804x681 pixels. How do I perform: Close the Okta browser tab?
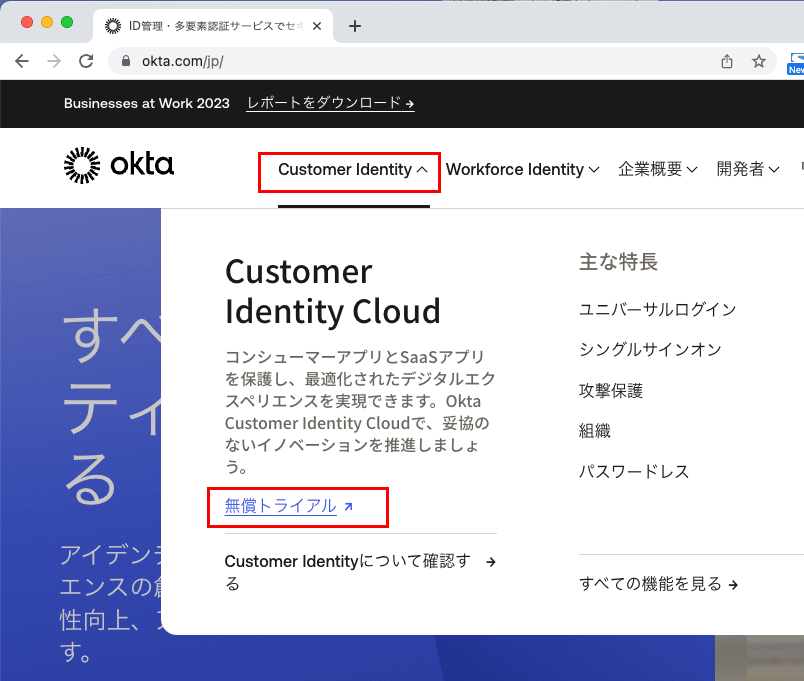pos(317,26)
